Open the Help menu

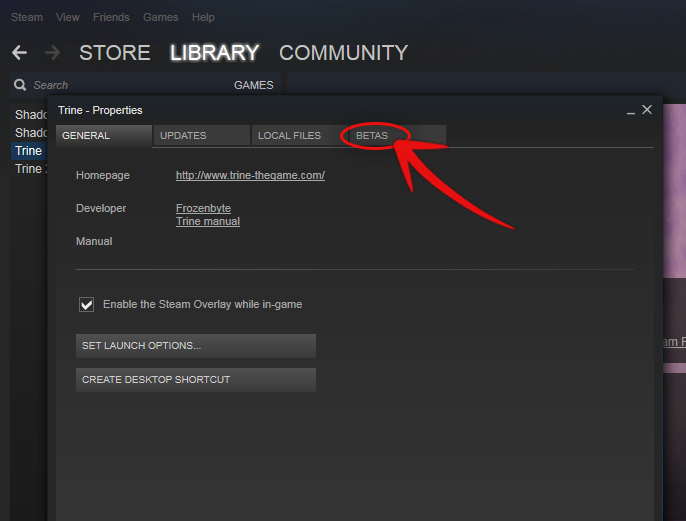click(203, 17)
